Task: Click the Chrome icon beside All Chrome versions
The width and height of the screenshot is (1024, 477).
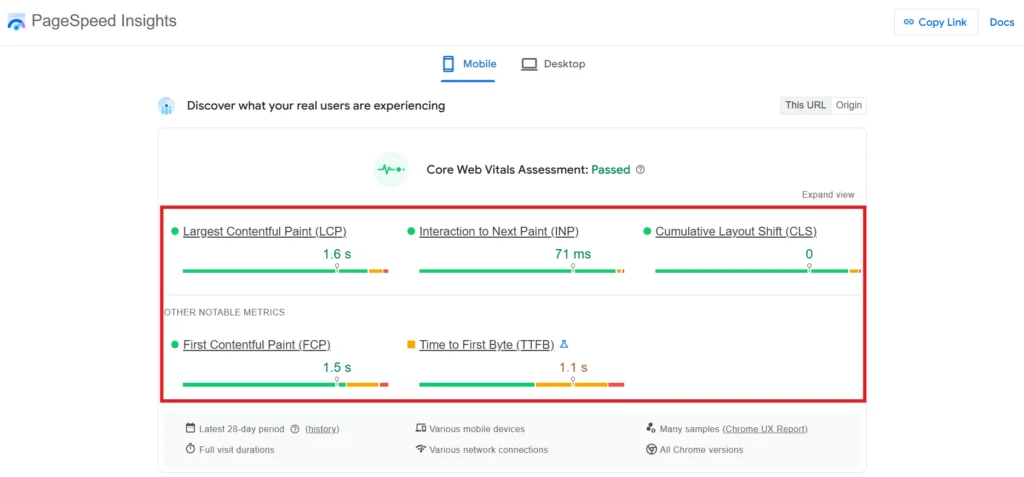Action: pyautogui.click(x=651, y=449)
